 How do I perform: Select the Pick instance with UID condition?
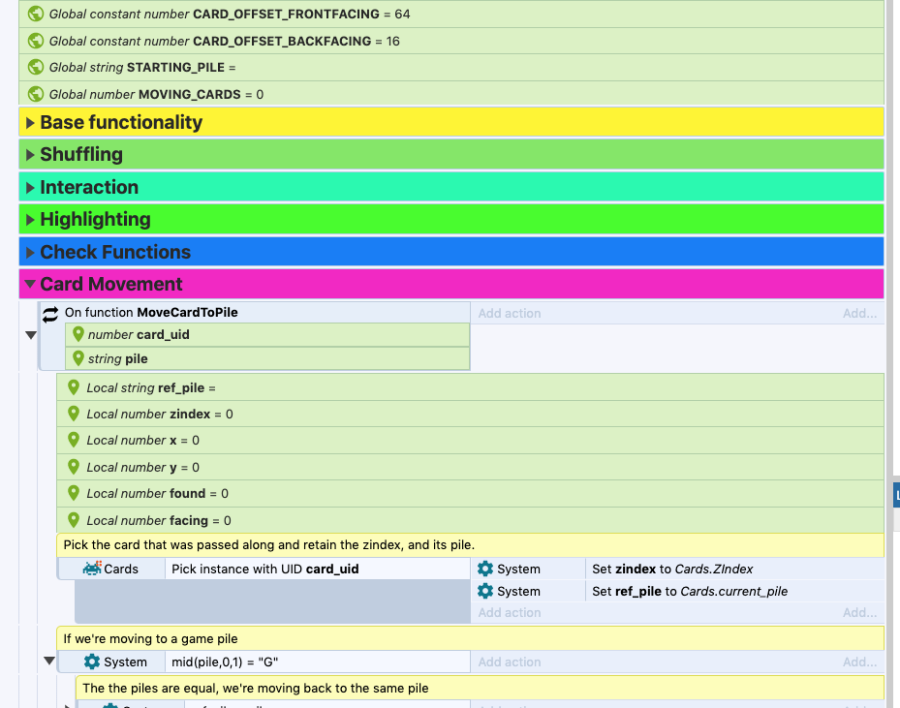(265, 569)
